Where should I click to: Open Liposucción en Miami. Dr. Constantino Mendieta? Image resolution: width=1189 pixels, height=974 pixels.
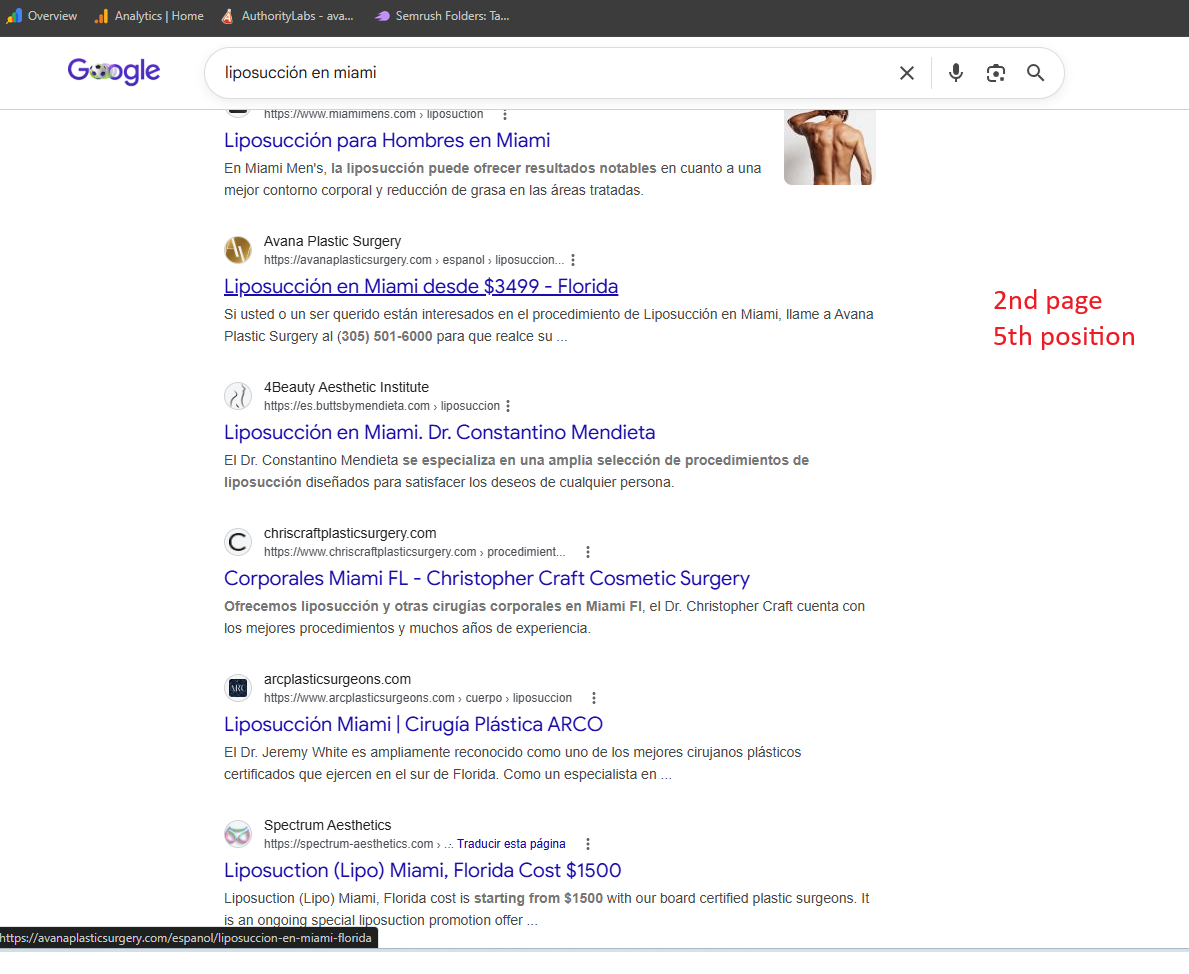tap(439, 432)
